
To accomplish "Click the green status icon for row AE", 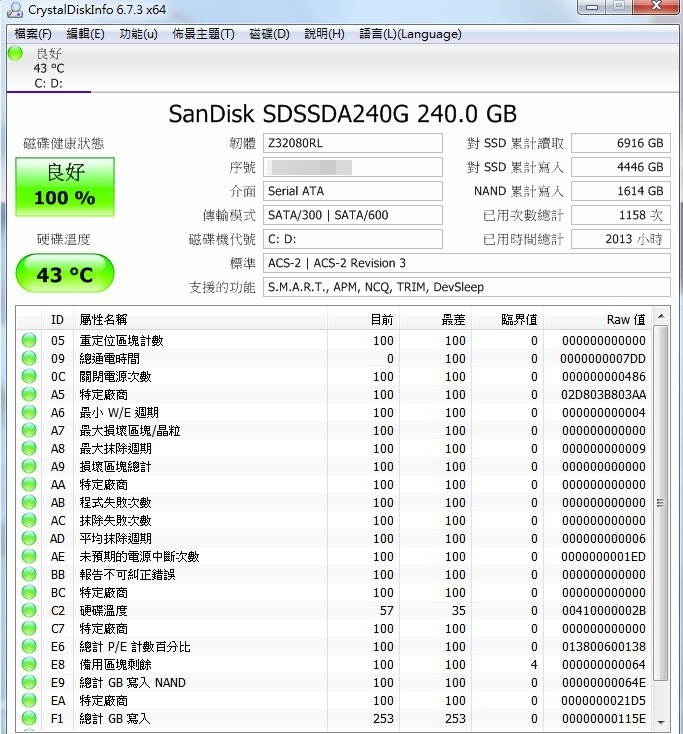I will click(x=29, y=556).
